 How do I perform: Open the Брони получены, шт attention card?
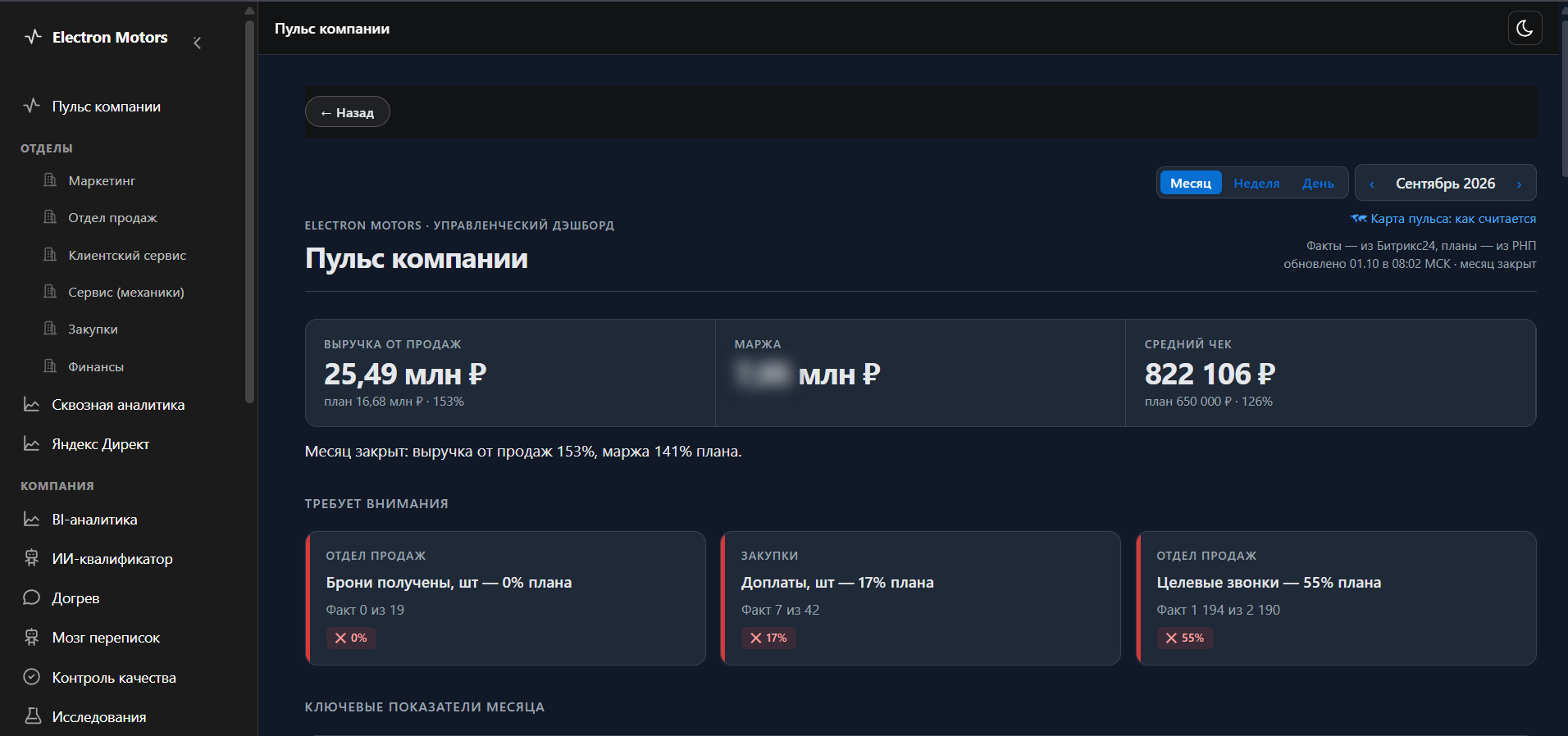(505, 598)
